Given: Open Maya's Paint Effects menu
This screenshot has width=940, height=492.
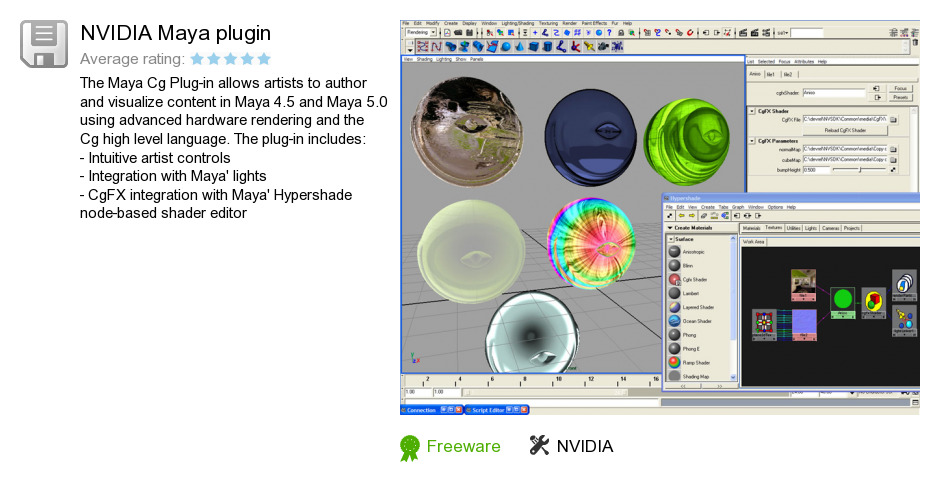Looking at the screenshot, I should click(x=594, y=23).
